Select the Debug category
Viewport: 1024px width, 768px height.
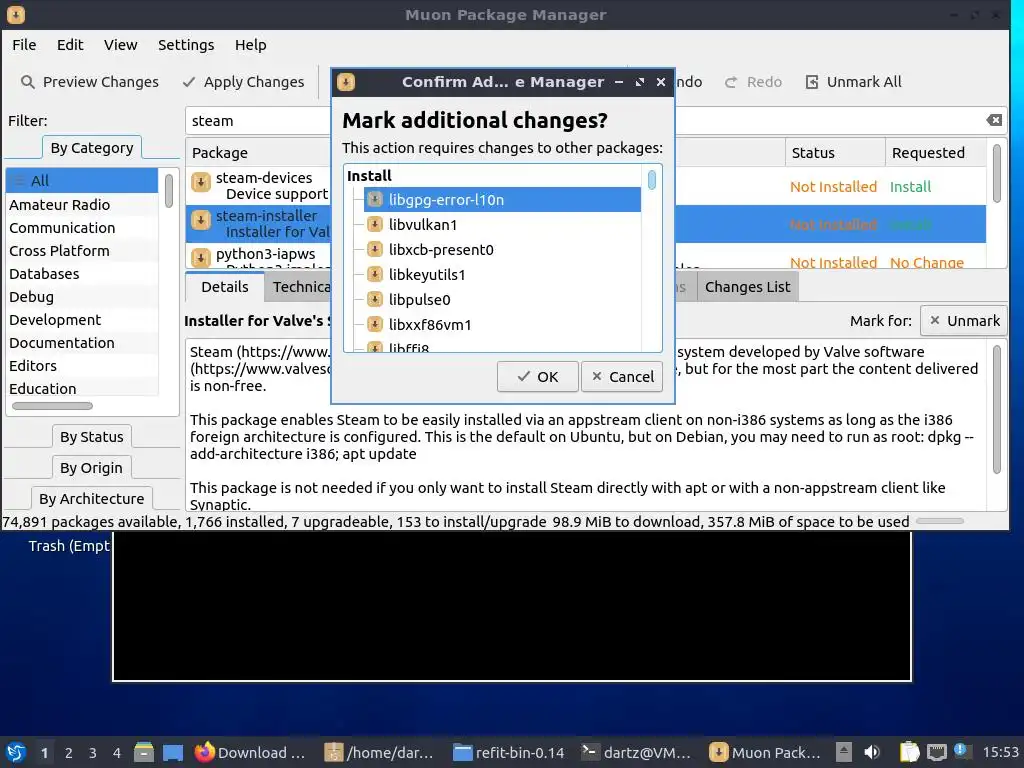(82, 296)
